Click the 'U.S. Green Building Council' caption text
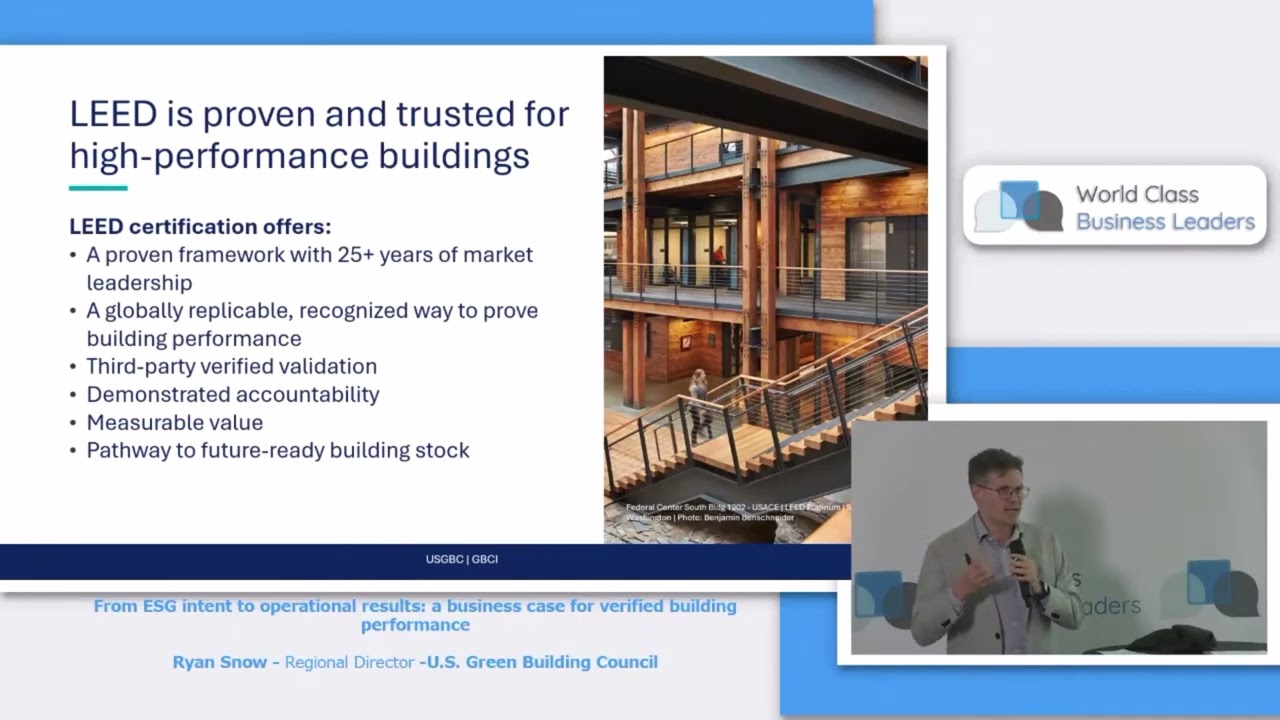Viewport: 1280px width, 720px height. point(542,662)
